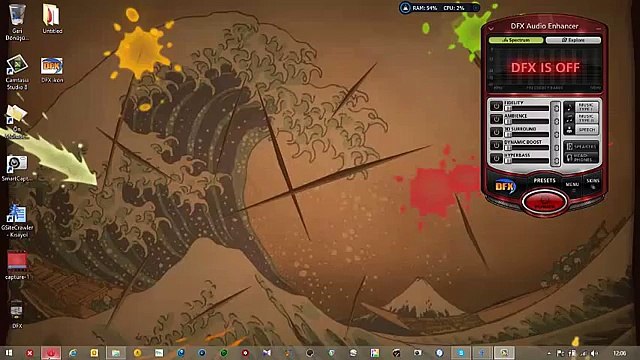Toggle the Dynamic Boost power button

[x=496, y=145]
